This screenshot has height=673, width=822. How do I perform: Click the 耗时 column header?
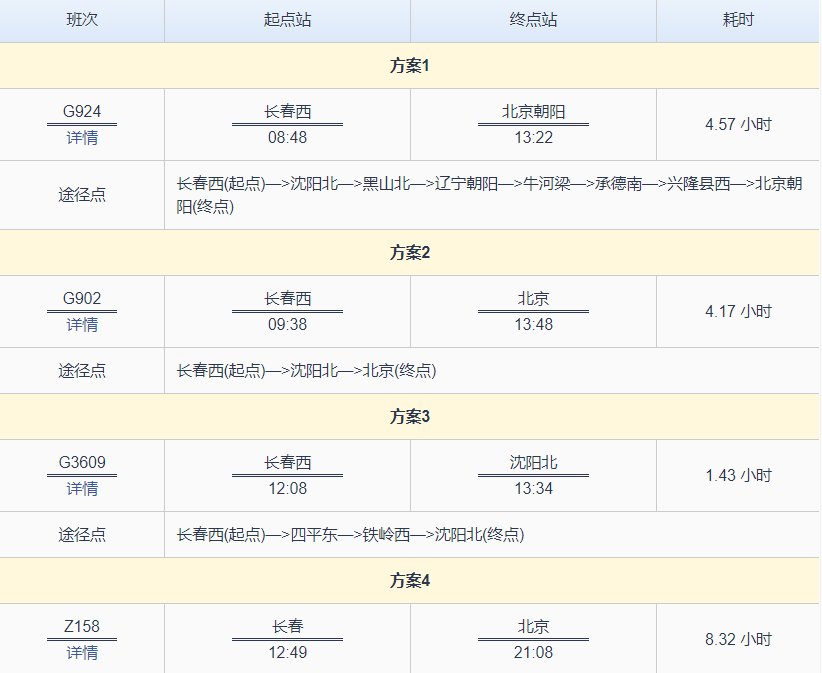737,20
